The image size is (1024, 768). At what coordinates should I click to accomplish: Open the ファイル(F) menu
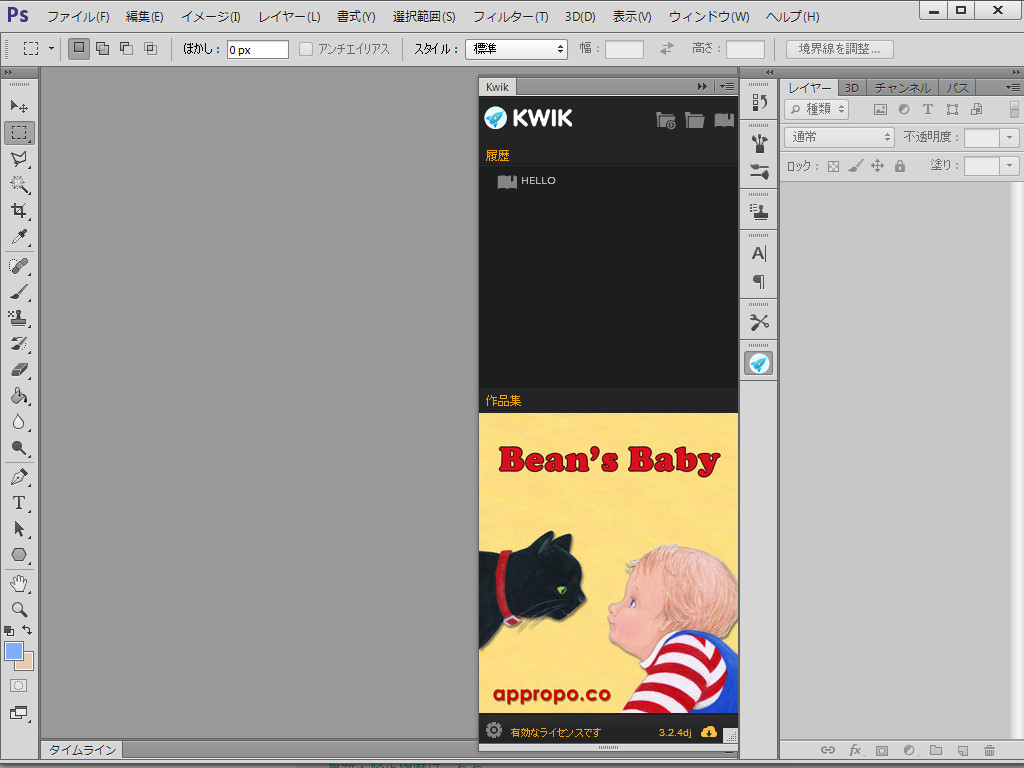(78, 17)
